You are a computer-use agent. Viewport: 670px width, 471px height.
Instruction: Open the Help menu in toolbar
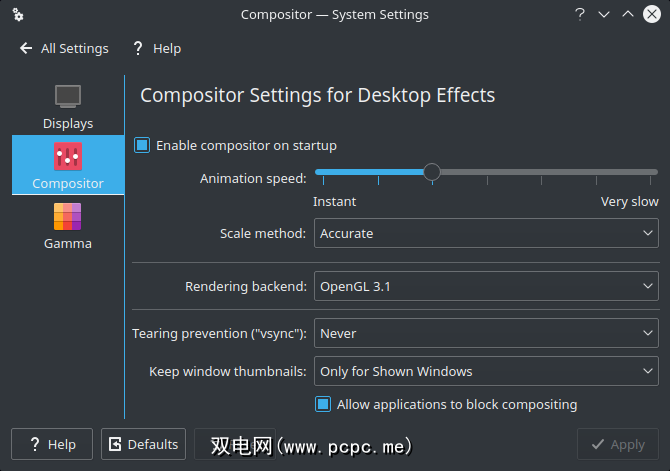(x=166, y=48)
